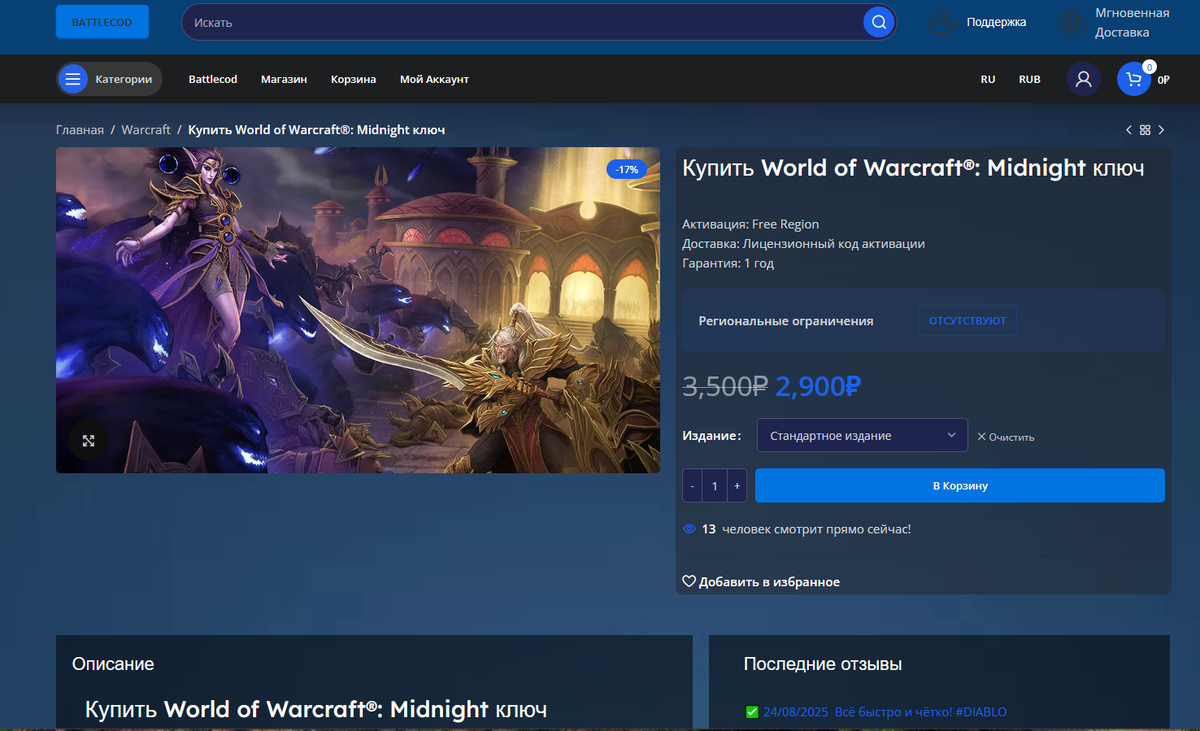Click the -17% discount badge
The height and width of the screenshot is (731, 1200).
click(x=627, y=169)
